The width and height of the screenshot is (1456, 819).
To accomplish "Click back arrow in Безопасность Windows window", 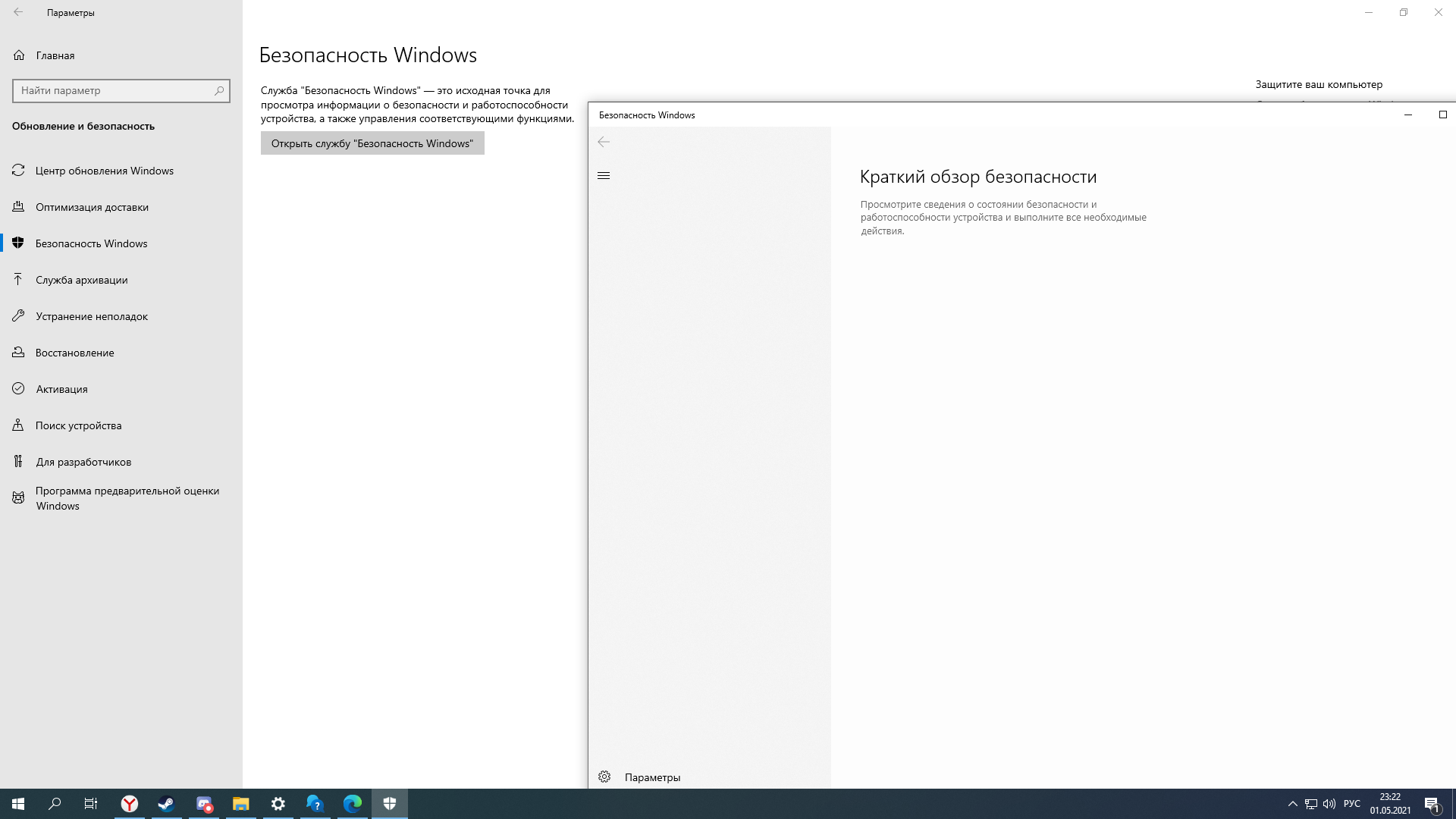I will 604,142.
